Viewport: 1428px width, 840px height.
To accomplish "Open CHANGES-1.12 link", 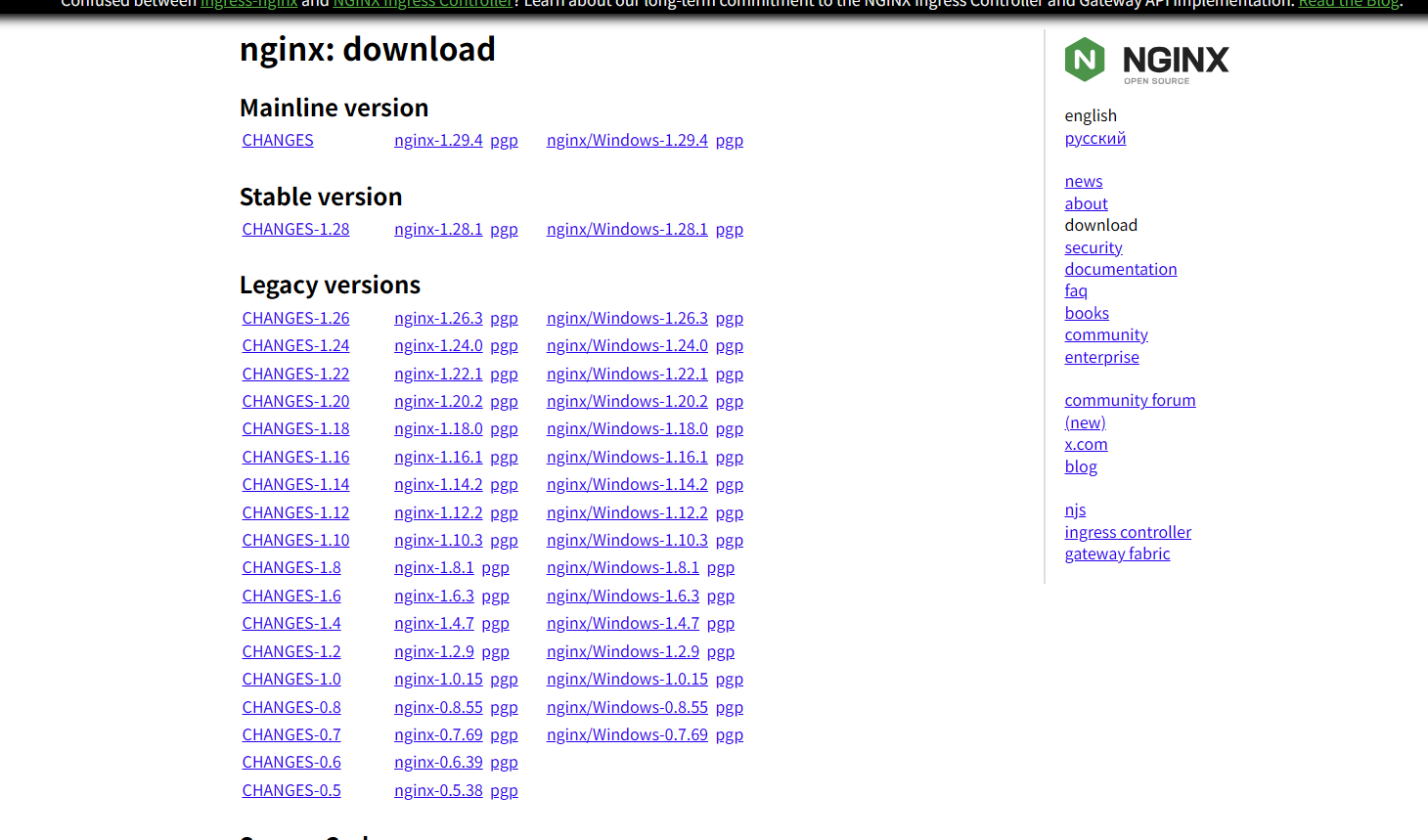I will tap(295, 513).
